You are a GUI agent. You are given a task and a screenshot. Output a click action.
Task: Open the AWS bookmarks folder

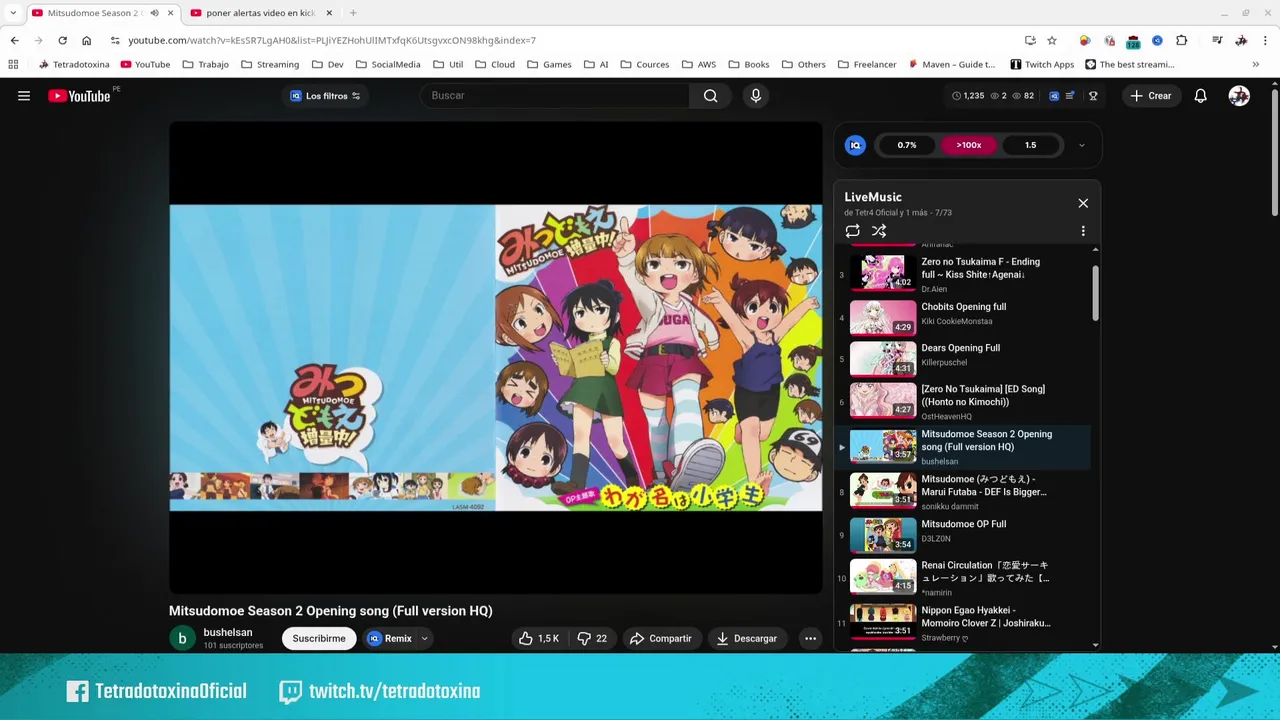698,64
